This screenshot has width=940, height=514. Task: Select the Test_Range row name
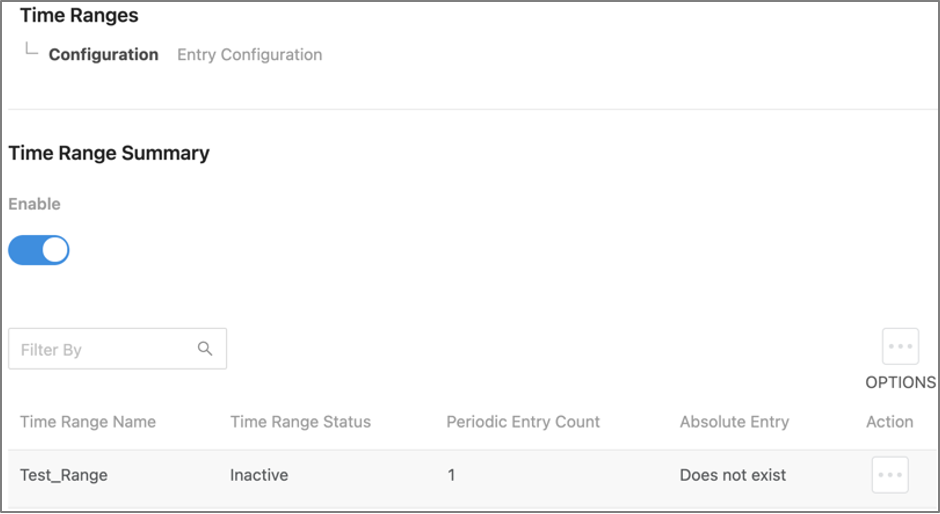click(64, 475)
